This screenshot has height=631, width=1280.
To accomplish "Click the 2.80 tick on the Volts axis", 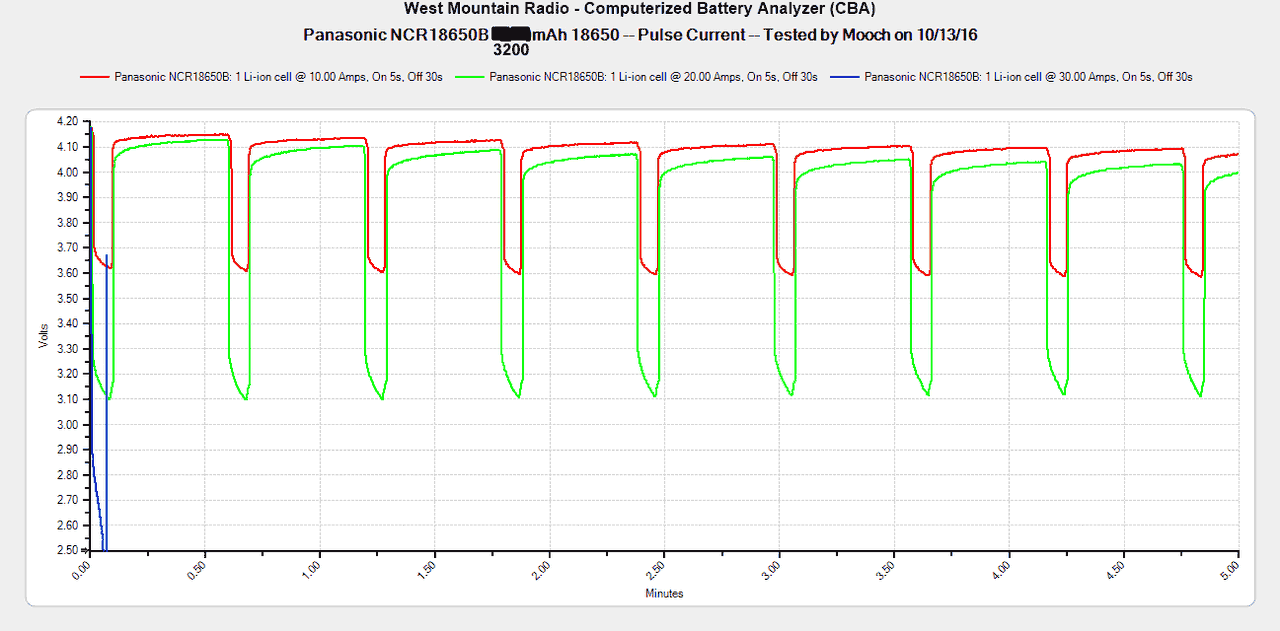I will click(x=67, y=475).
